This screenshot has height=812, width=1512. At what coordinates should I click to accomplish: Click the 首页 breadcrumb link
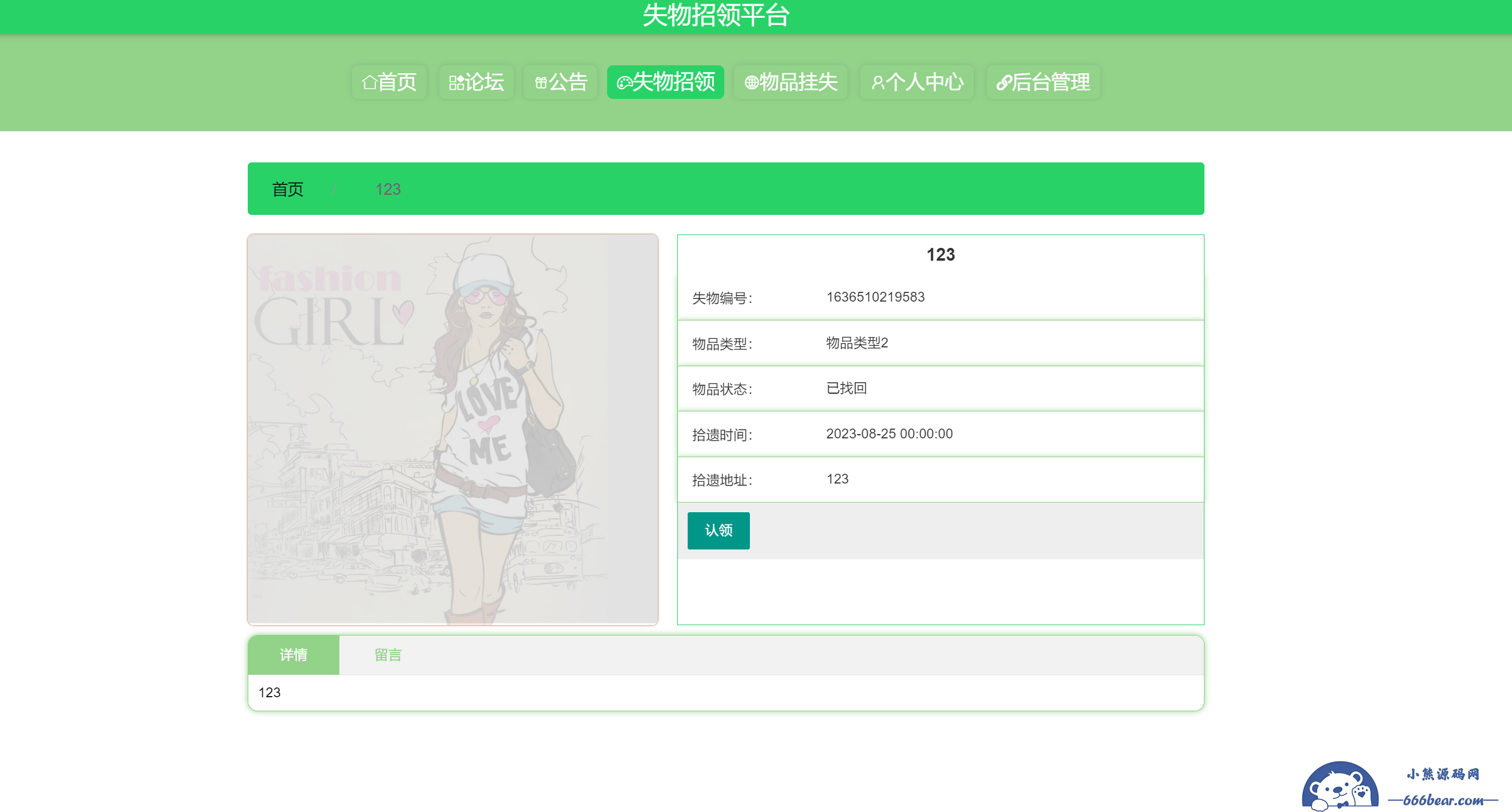pyautogui.click(x=288, y=189)
